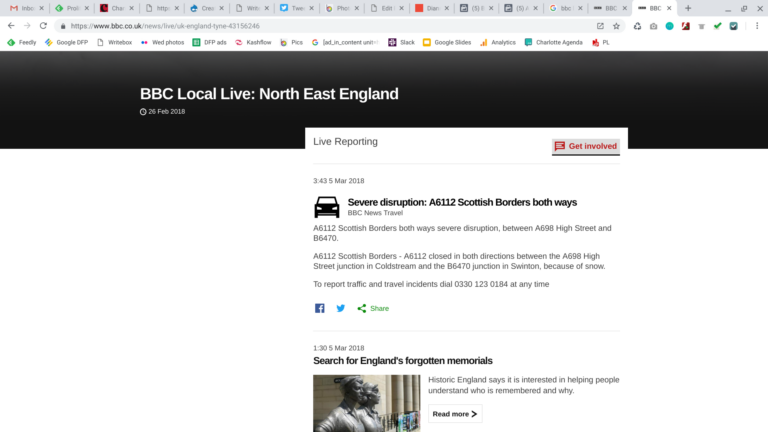Image resolution: width=768 pixels, height=432 pixels.
Task: Share the A6112 post on Facebook
Action: (x=319, y=308)
